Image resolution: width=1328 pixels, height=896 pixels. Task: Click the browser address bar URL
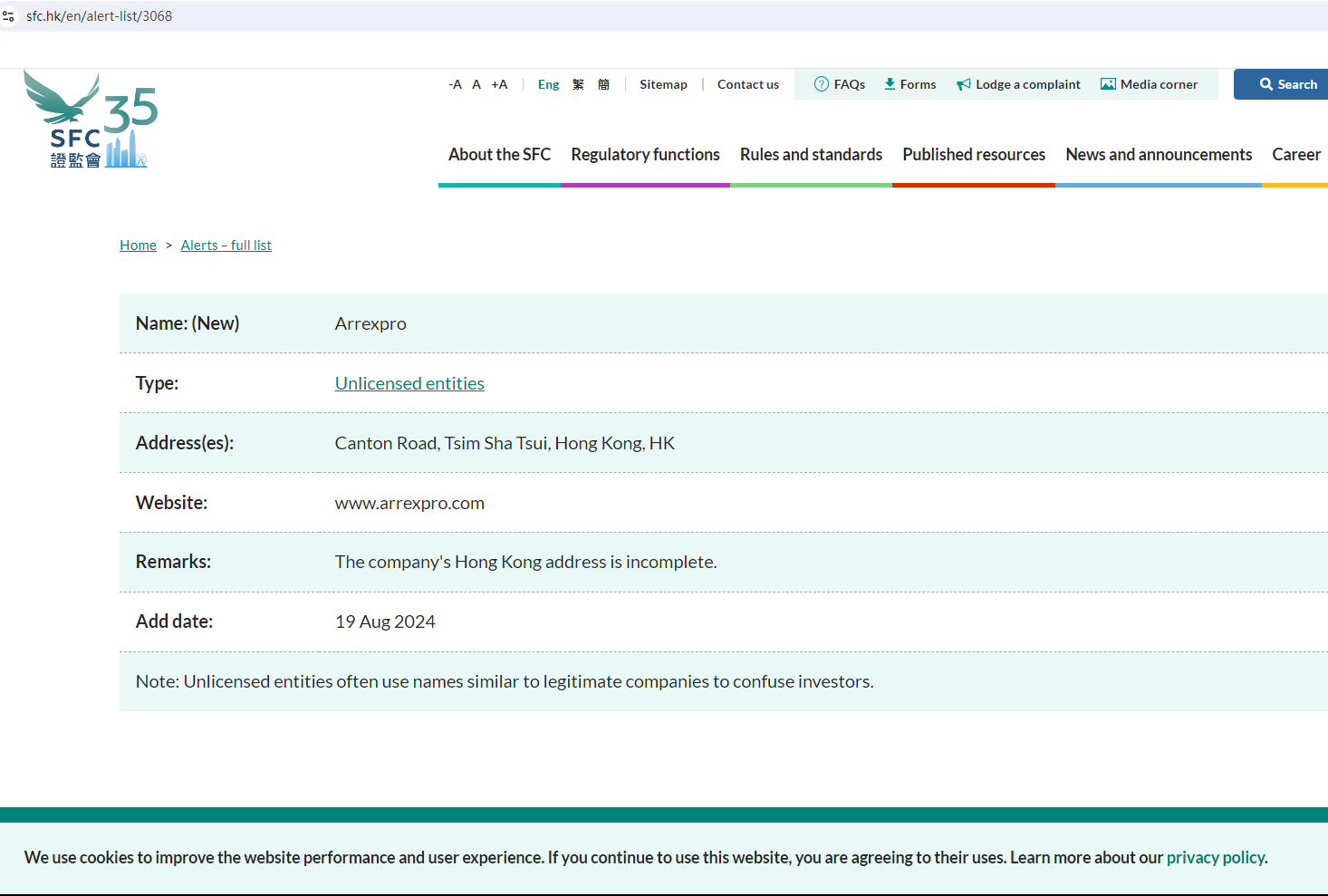coord(100,16)
